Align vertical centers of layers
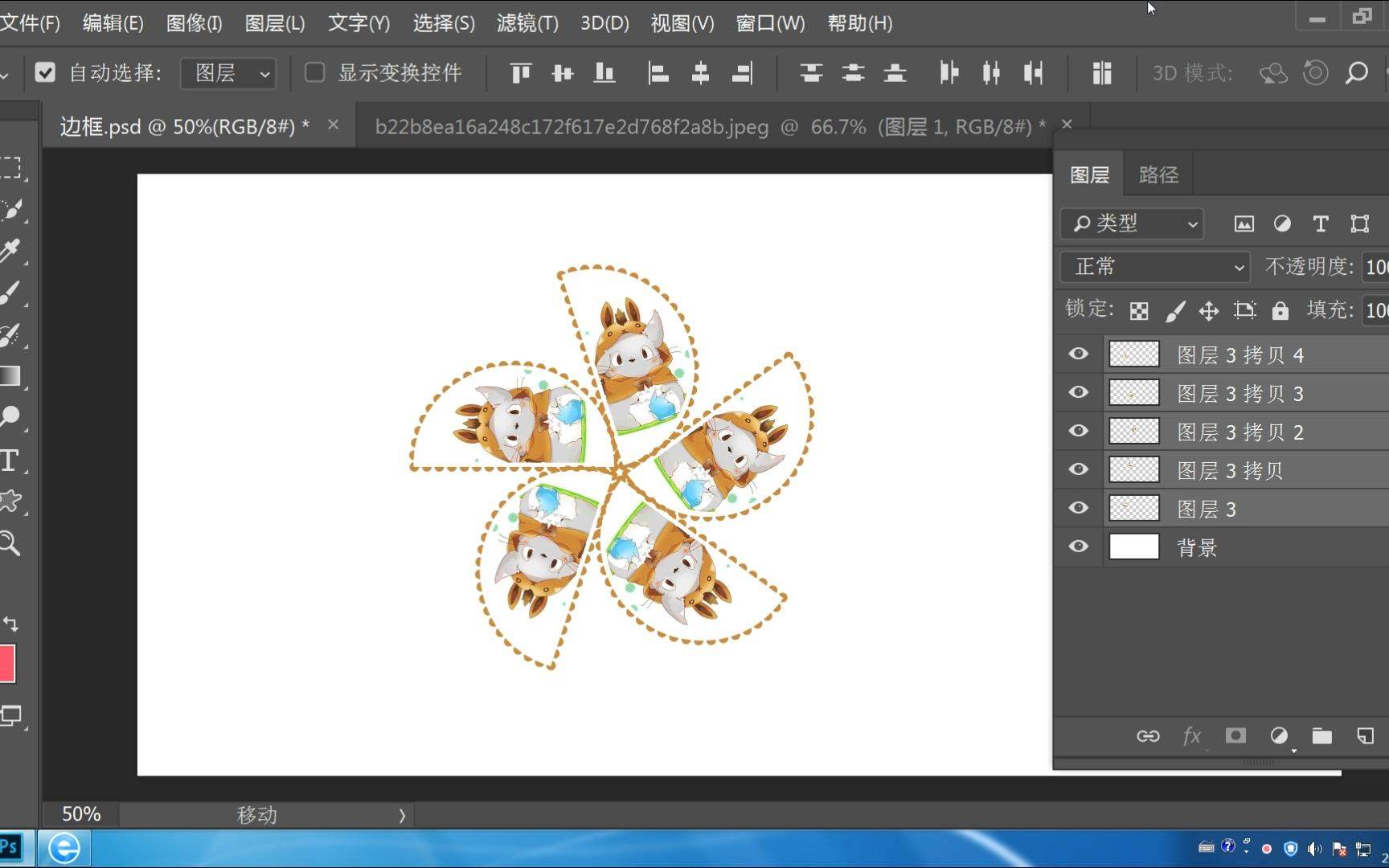 (563, 73)
